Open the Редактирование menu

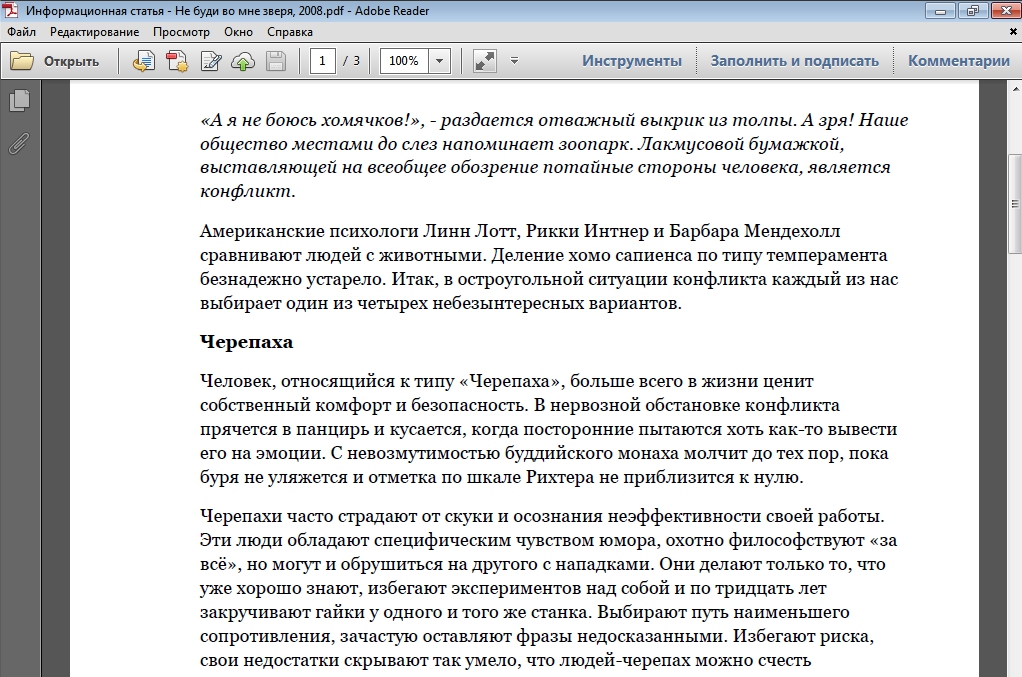pos(95,32)
